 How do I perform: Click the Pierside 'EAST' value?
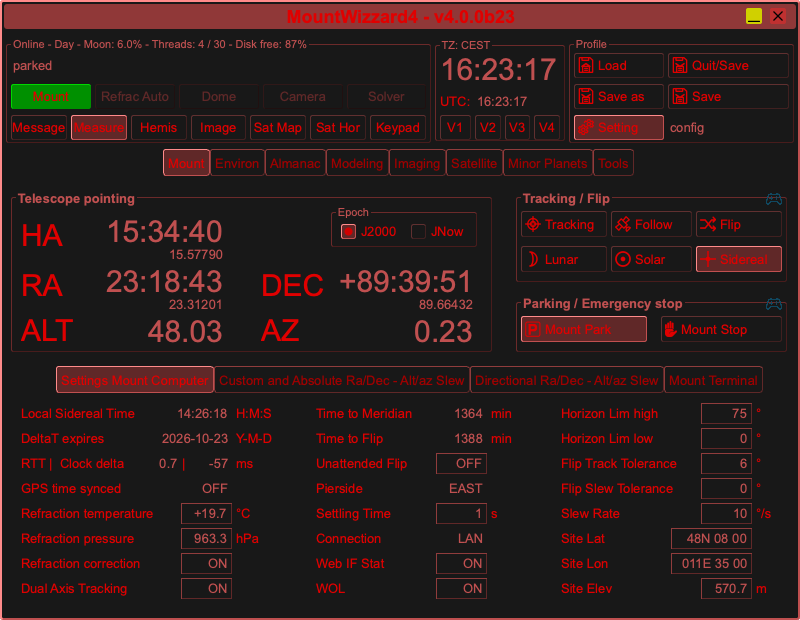click(465, 488)
